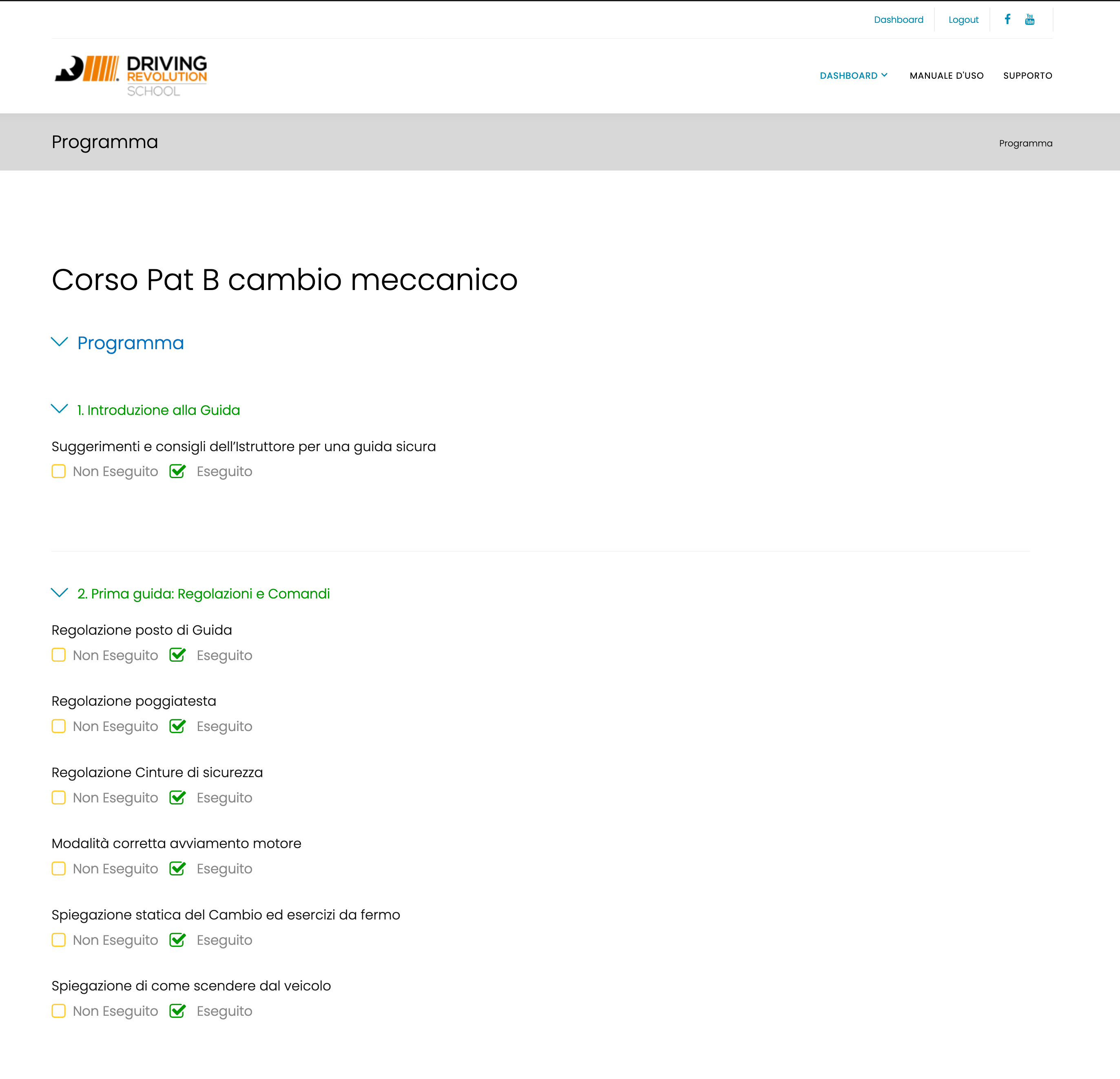Click text Modalità corretta avviamento motore
1120x1079 pixels.
pos(176,844)
